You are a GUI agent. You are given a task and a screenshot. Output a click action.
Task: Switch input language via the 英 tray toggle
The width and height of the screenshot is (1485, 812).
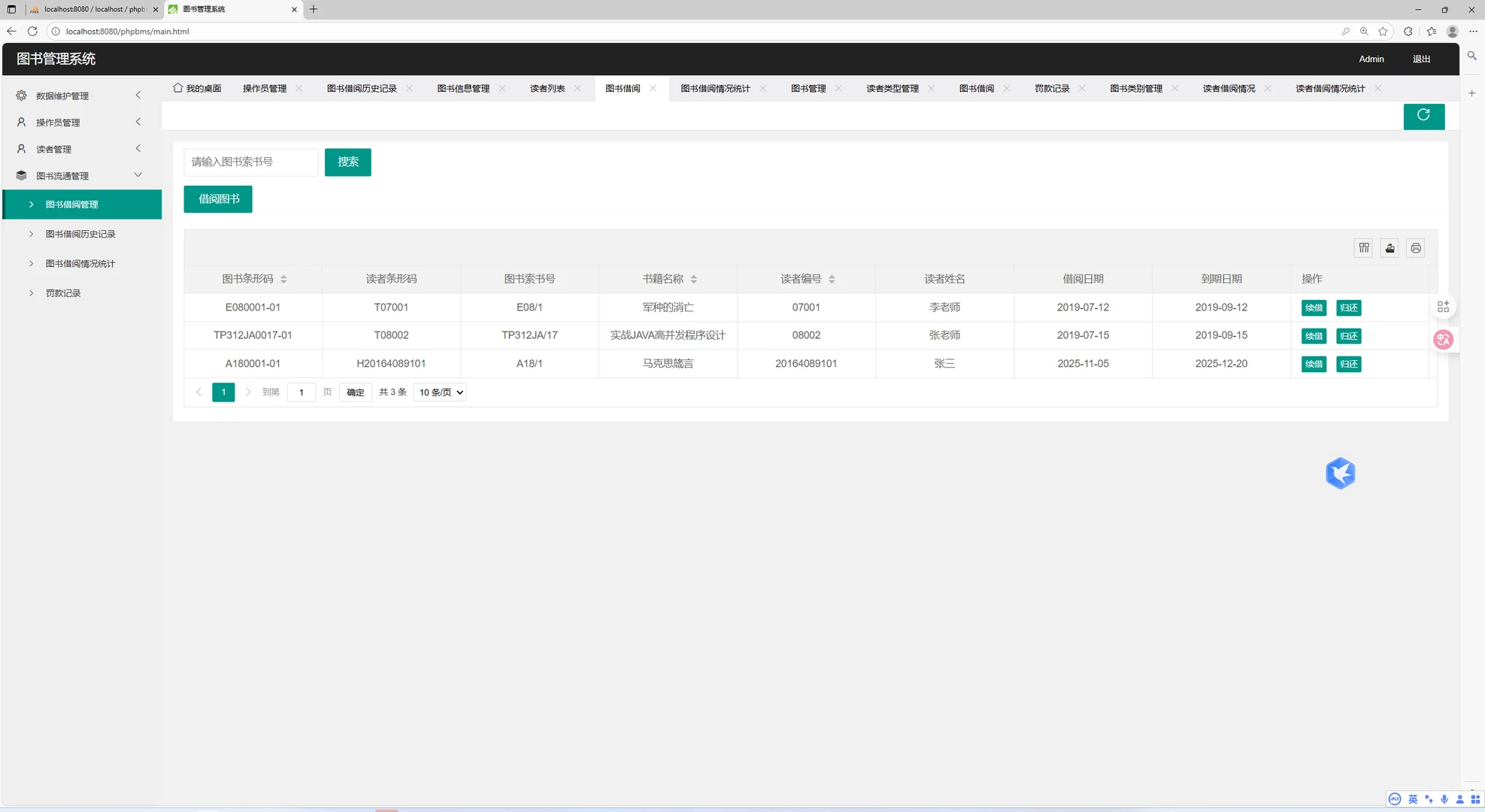[x=1412, y=799]
